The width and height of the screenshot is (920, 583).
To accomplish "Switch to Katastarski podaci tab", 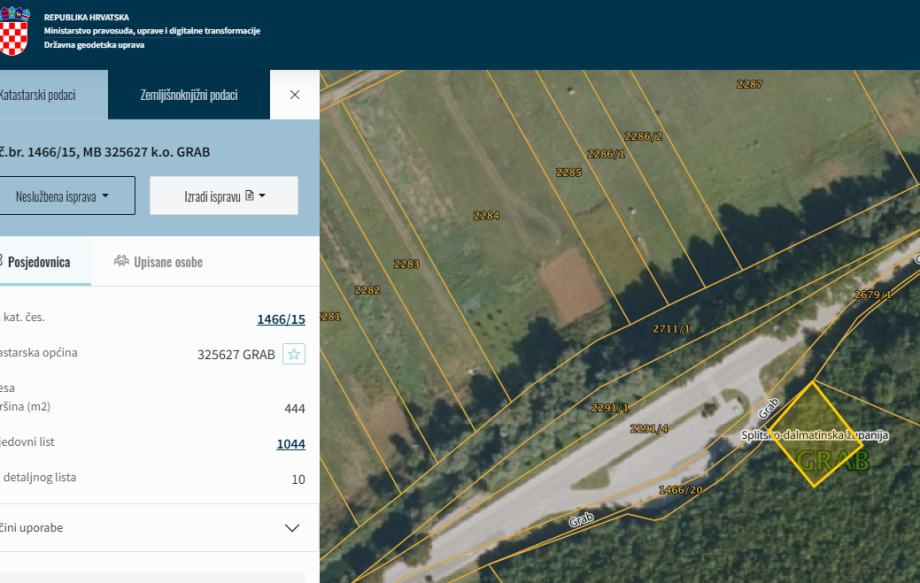I will [53, 95].
